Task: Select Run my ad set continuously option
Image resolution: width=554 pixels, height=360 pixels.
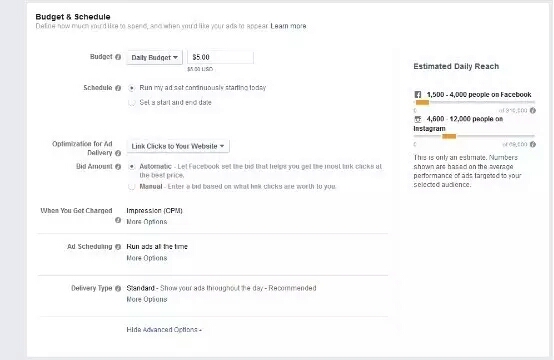Action: (x=132, y=88)
